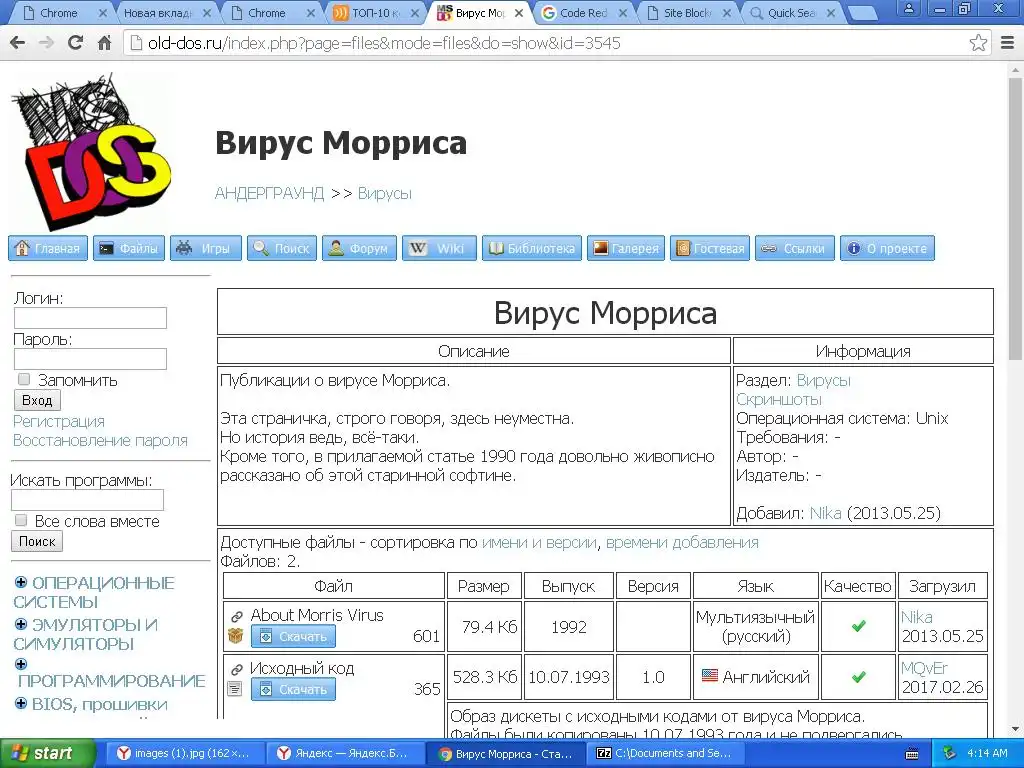Viewport: 1024px width, 768px height.
Task: Focus the Искать программы search field
Action: 88,500
